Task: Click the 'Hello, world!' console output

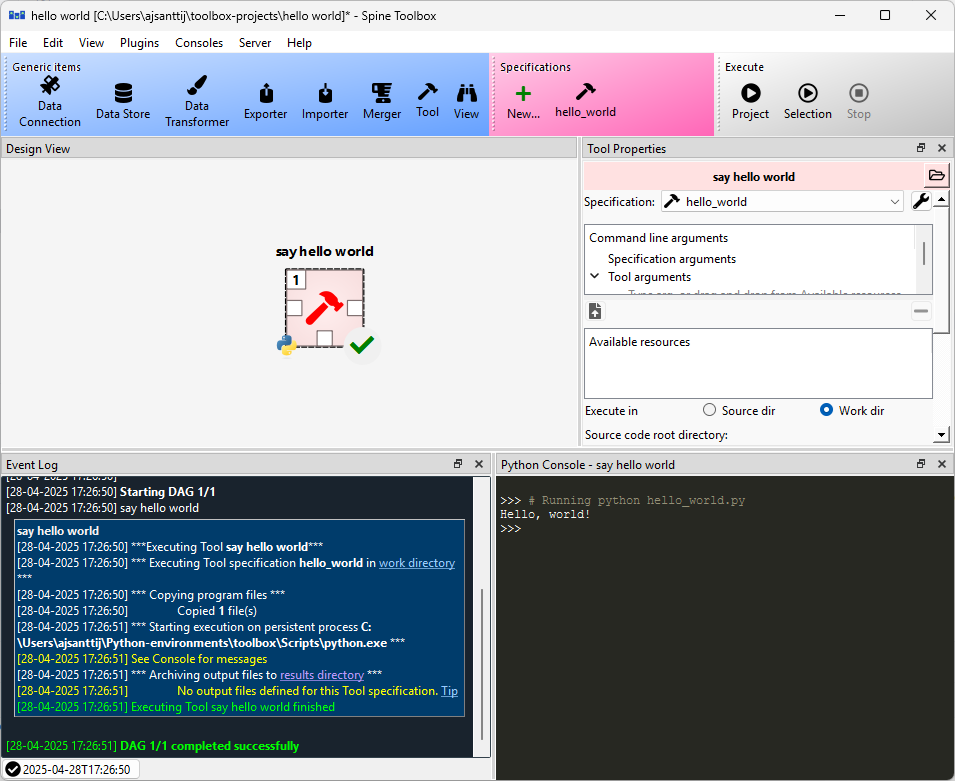Action: [x=544, y=514]
